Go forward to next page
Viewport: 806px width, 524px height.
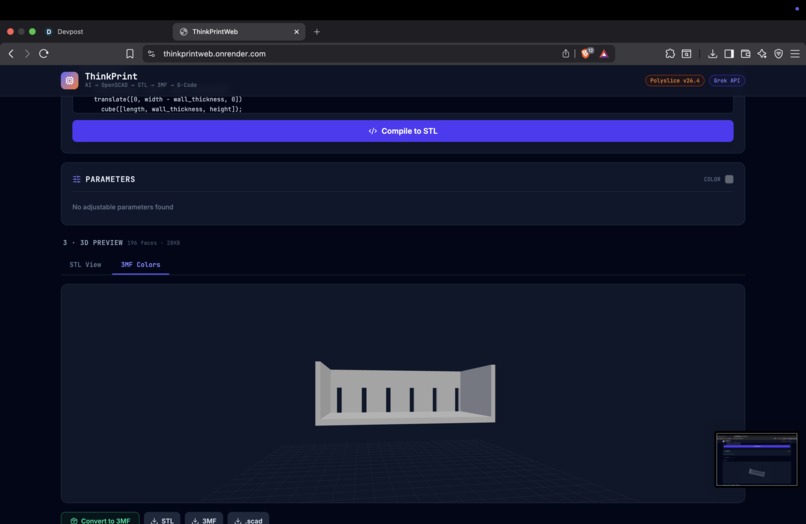27,53
